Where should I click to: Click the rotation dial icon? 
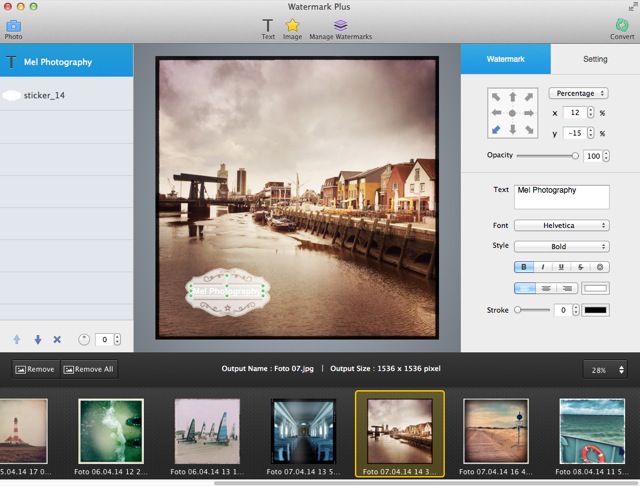pos(84,340)
